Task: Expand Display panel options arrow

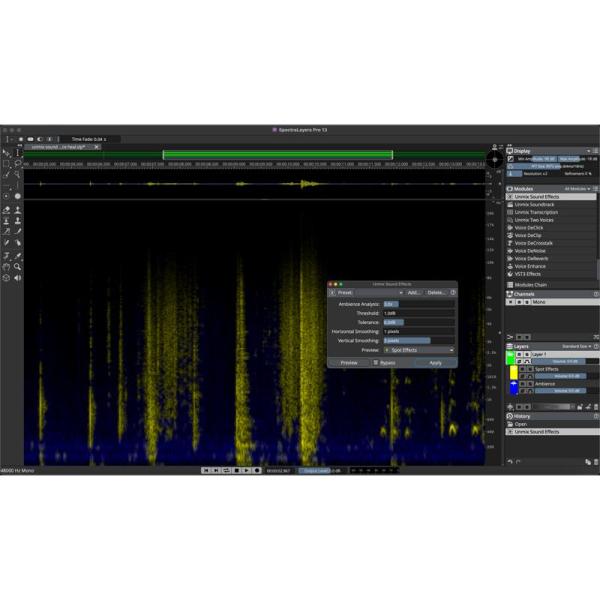Action: coord(589,151)
